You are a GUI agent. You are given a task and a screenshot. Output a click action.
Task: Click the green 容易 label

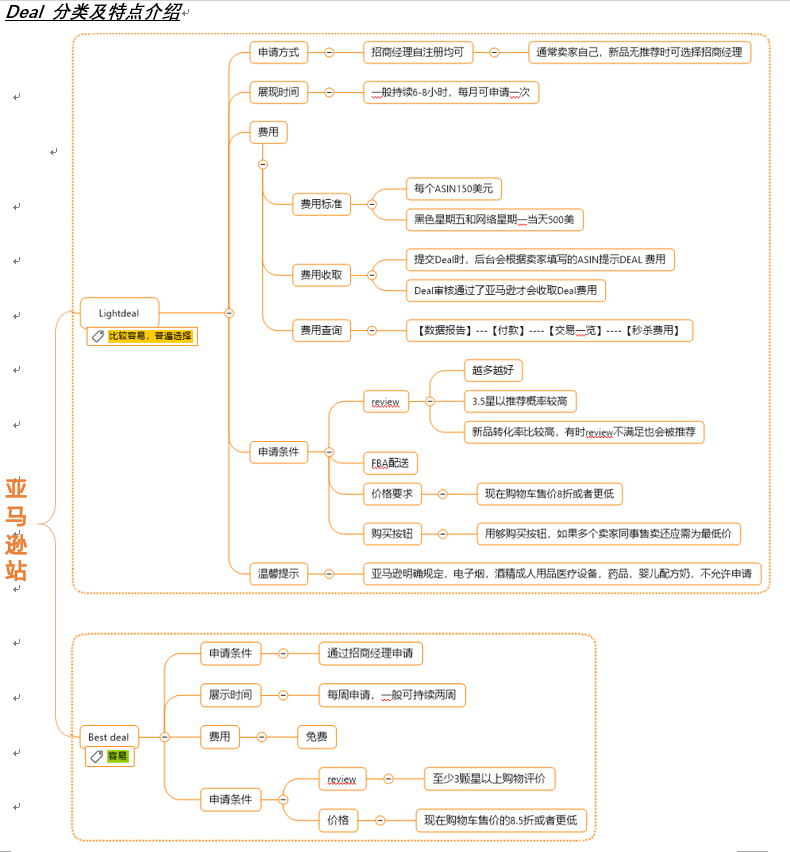pyautogui.click(x=117, y=756)
